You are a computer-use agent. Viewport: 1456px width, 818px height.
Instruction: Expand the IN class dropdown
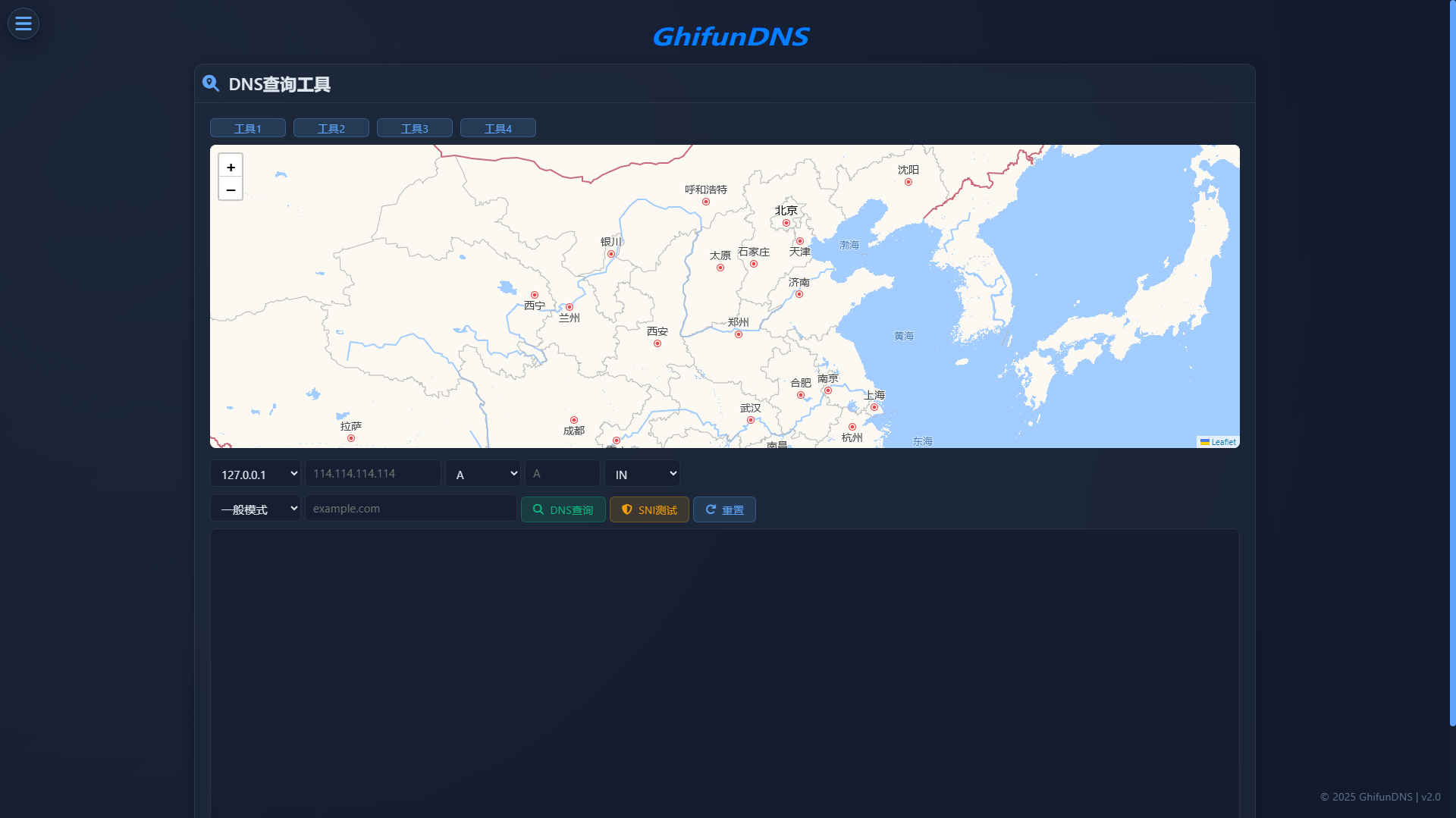click(x=642, y=474)
